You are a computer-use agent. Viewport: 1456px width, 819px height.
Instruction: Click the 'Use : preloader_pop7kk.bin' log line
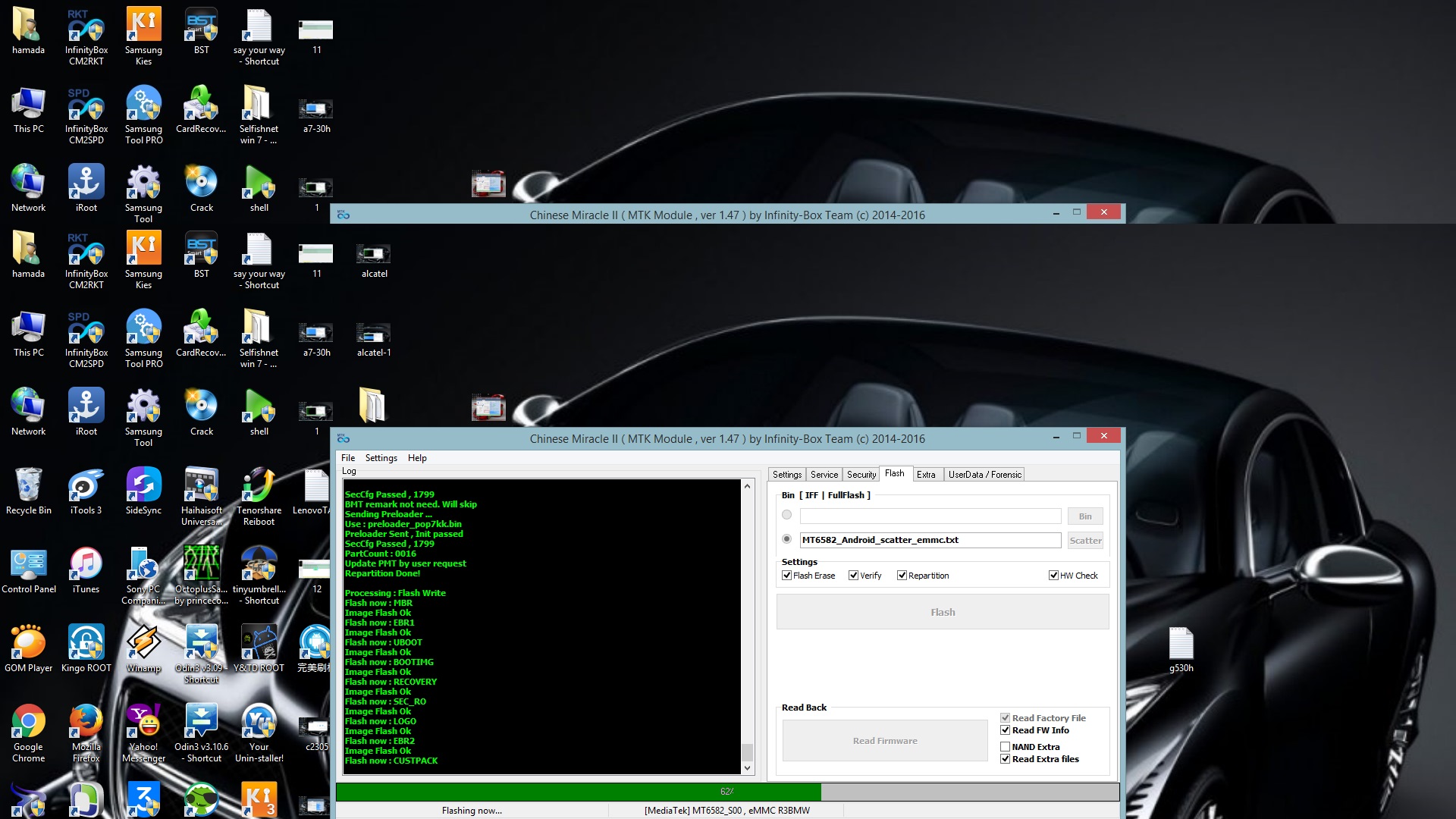(x=403, y=524)
